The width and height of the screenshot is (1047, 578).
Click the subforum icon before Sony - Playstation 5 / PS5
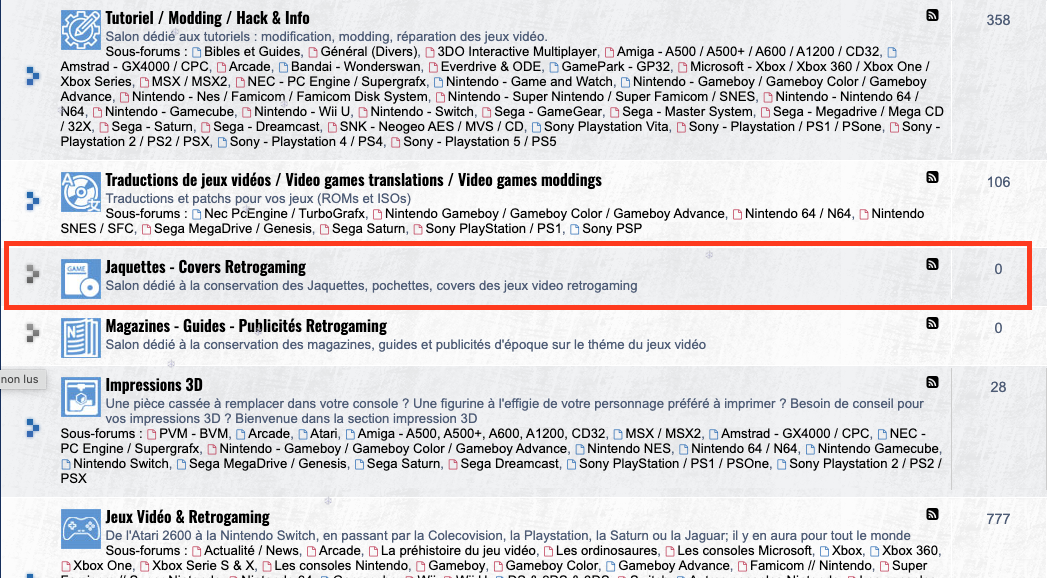pos(395,142)
